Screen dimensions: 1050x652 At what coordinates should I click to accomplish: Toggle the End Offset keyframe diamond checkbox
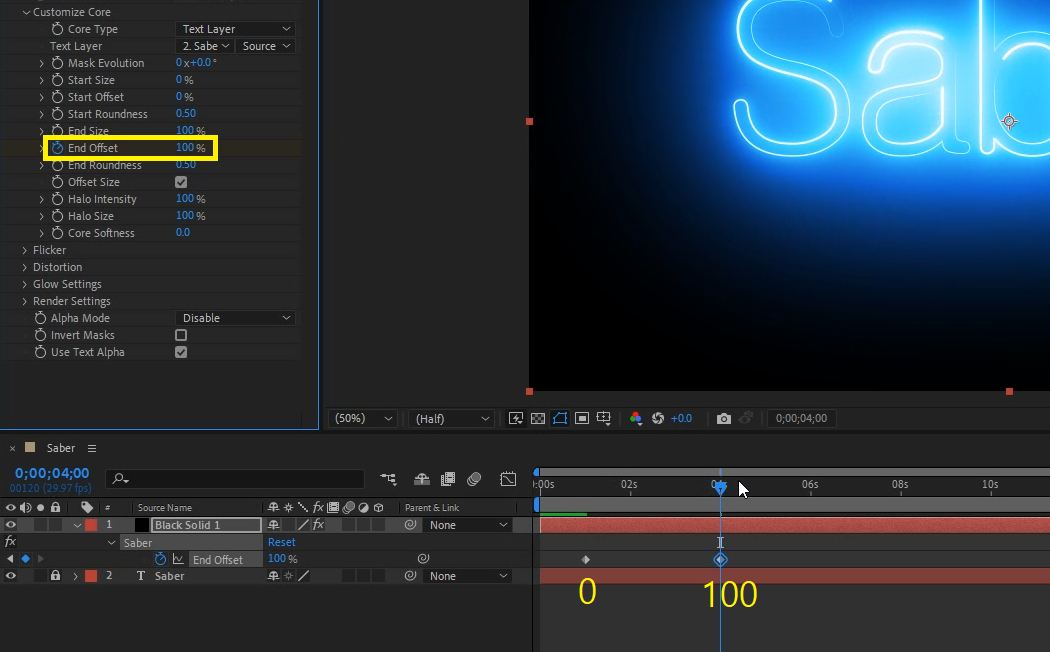pos(25,558)
